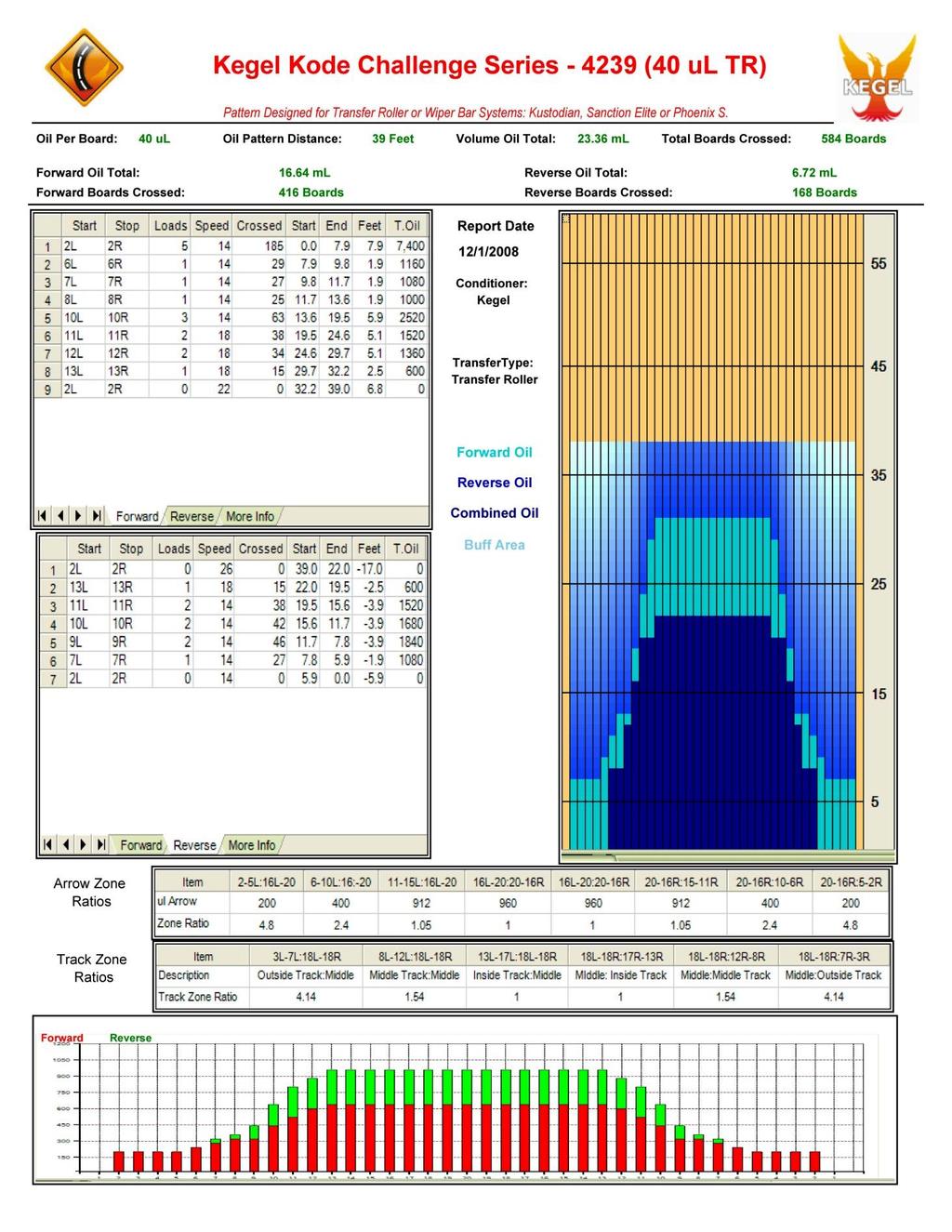Click the Kegel phoenix logo

(x=877, y=78)
